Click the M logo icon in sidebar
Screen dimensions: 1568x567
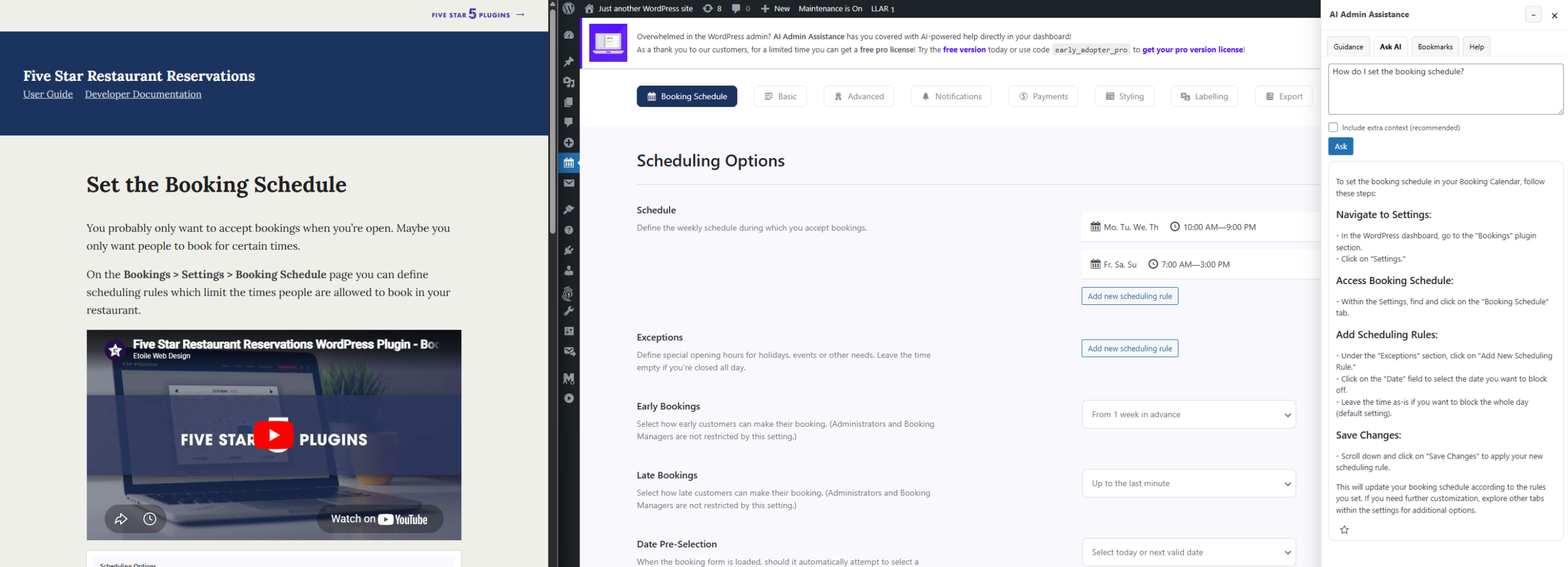(x=568, y=378)
